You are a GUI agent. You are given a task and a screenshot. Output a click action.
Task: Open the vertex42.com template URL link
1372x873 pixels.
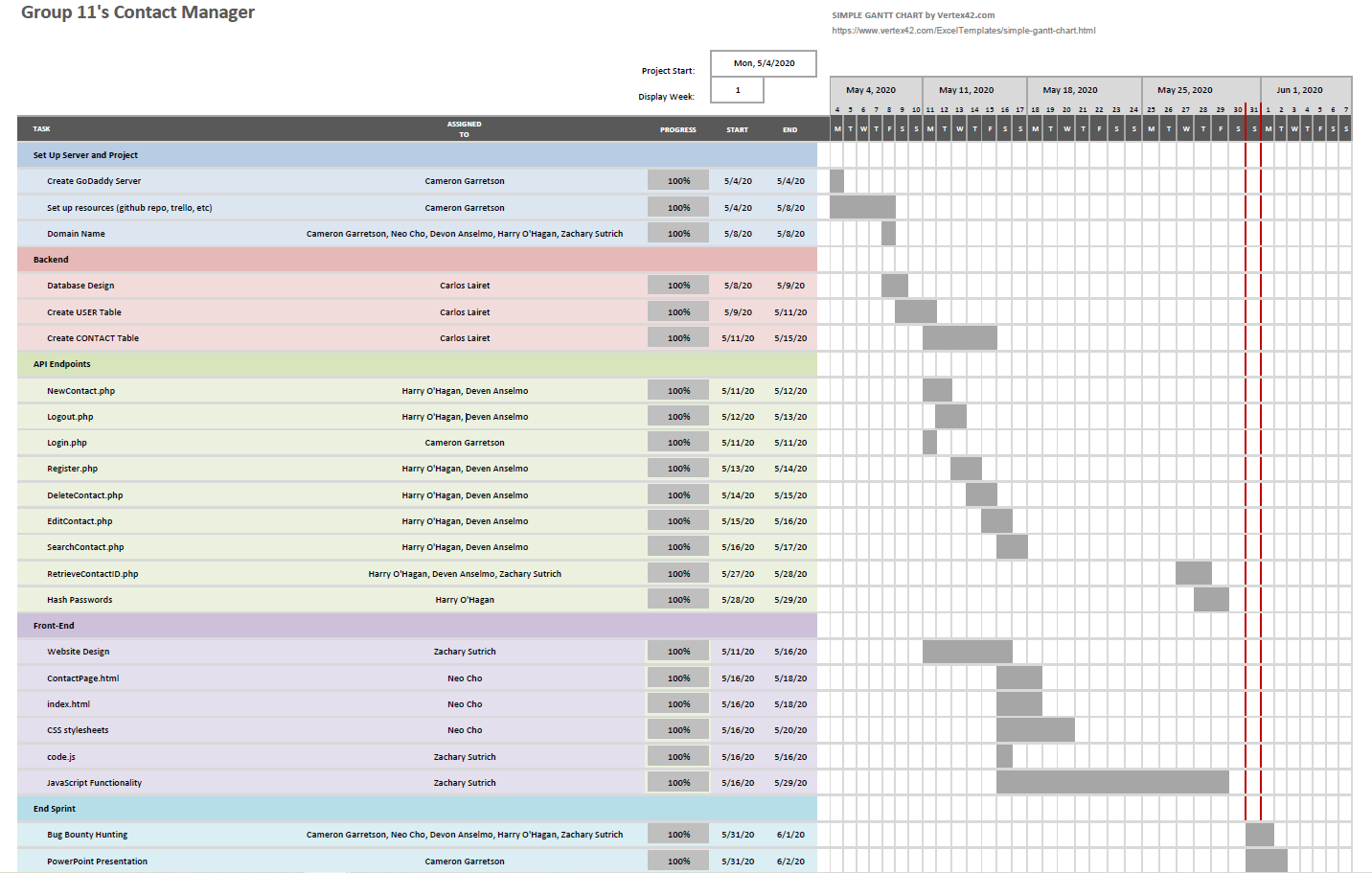tap(963, 31)
